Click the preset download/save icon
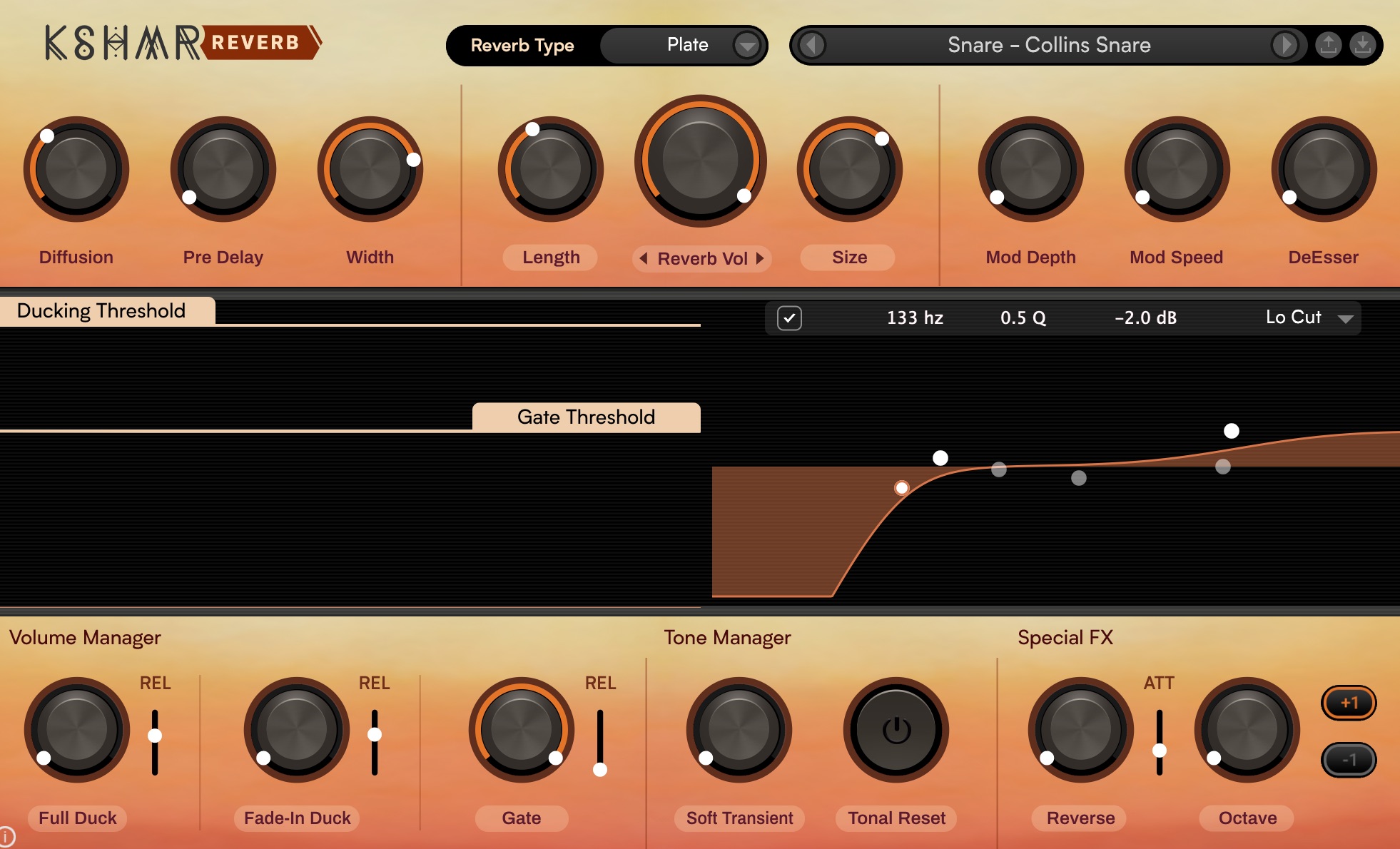Image resolution: width=1400 pixels, height=849 pixels. click(1362, 45)
